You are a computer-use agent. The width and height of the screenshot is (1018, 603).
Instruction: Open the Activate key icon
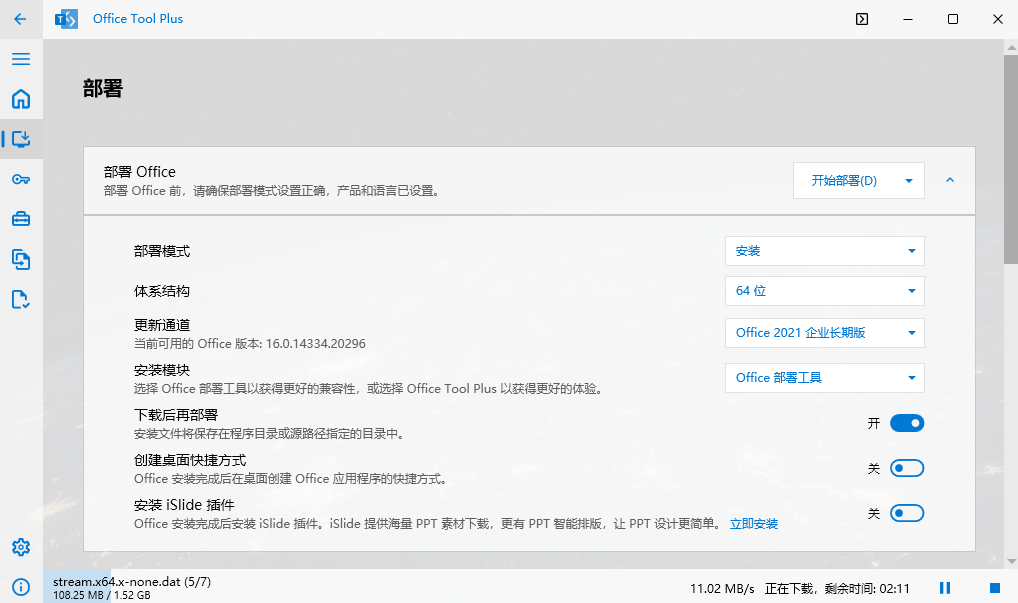[21, 179]
